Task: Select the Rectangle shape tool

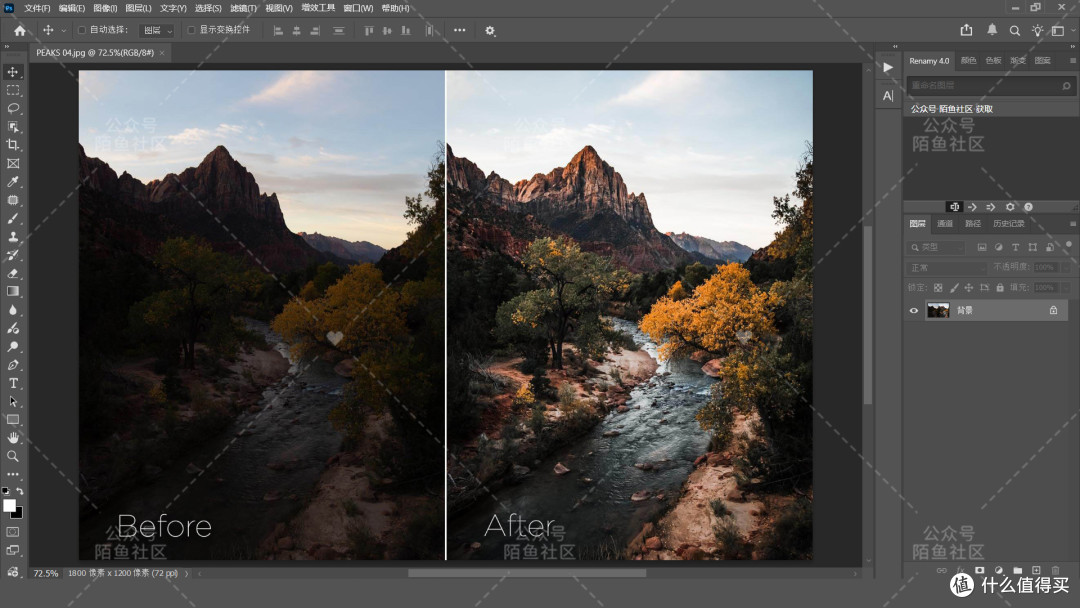Action: (x=13, y=419)
